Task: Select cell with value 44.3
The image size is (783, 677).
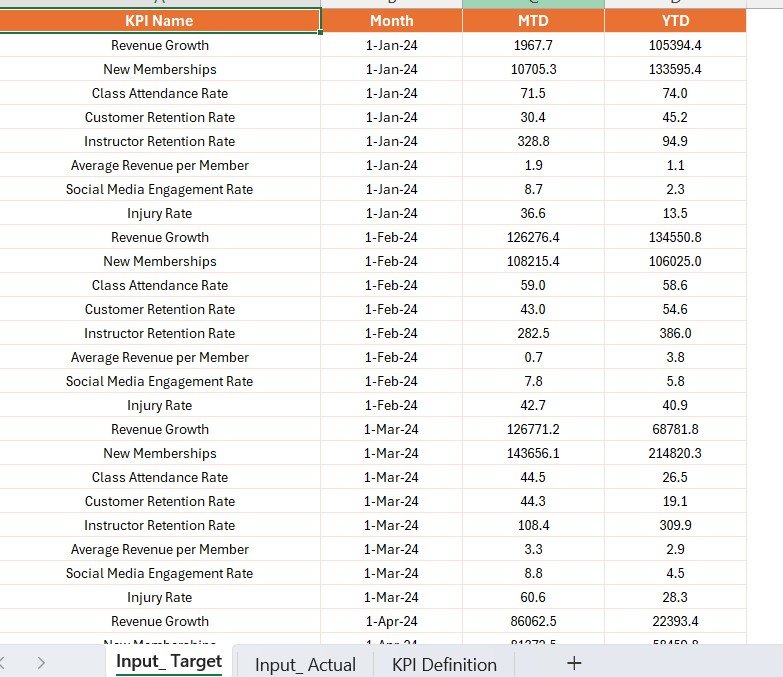Action: coord(533,500)
